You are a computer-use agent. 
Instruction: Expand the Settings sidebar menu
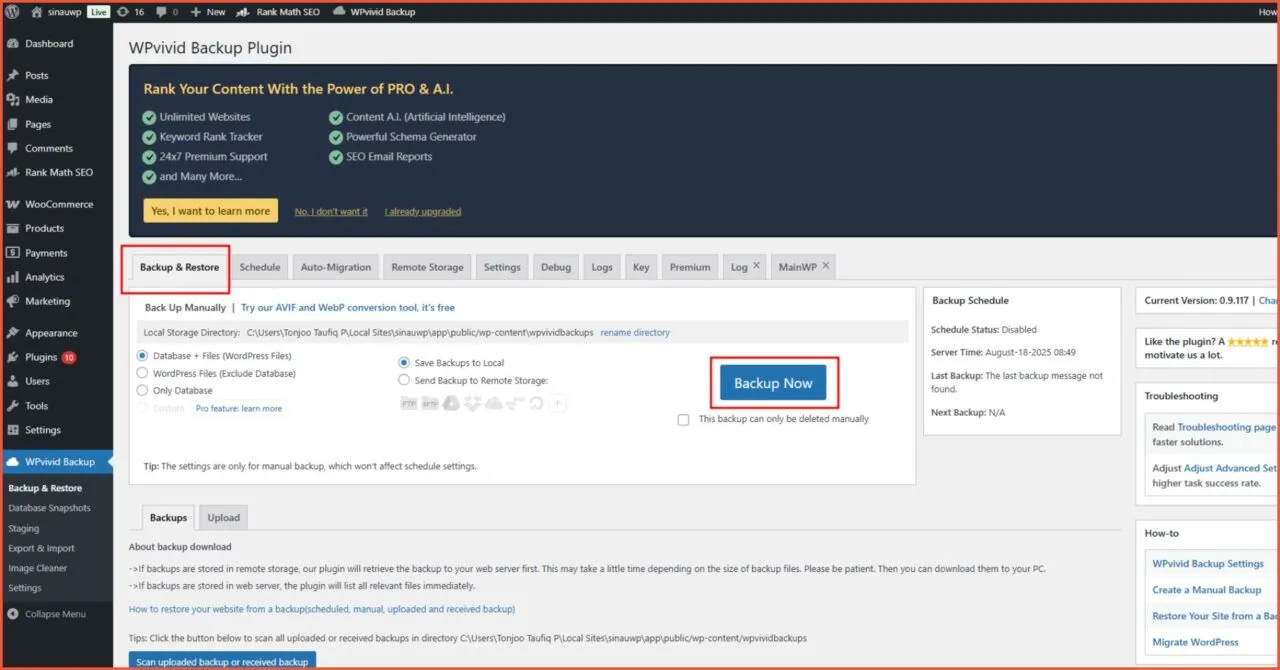(x=44, y=430)
